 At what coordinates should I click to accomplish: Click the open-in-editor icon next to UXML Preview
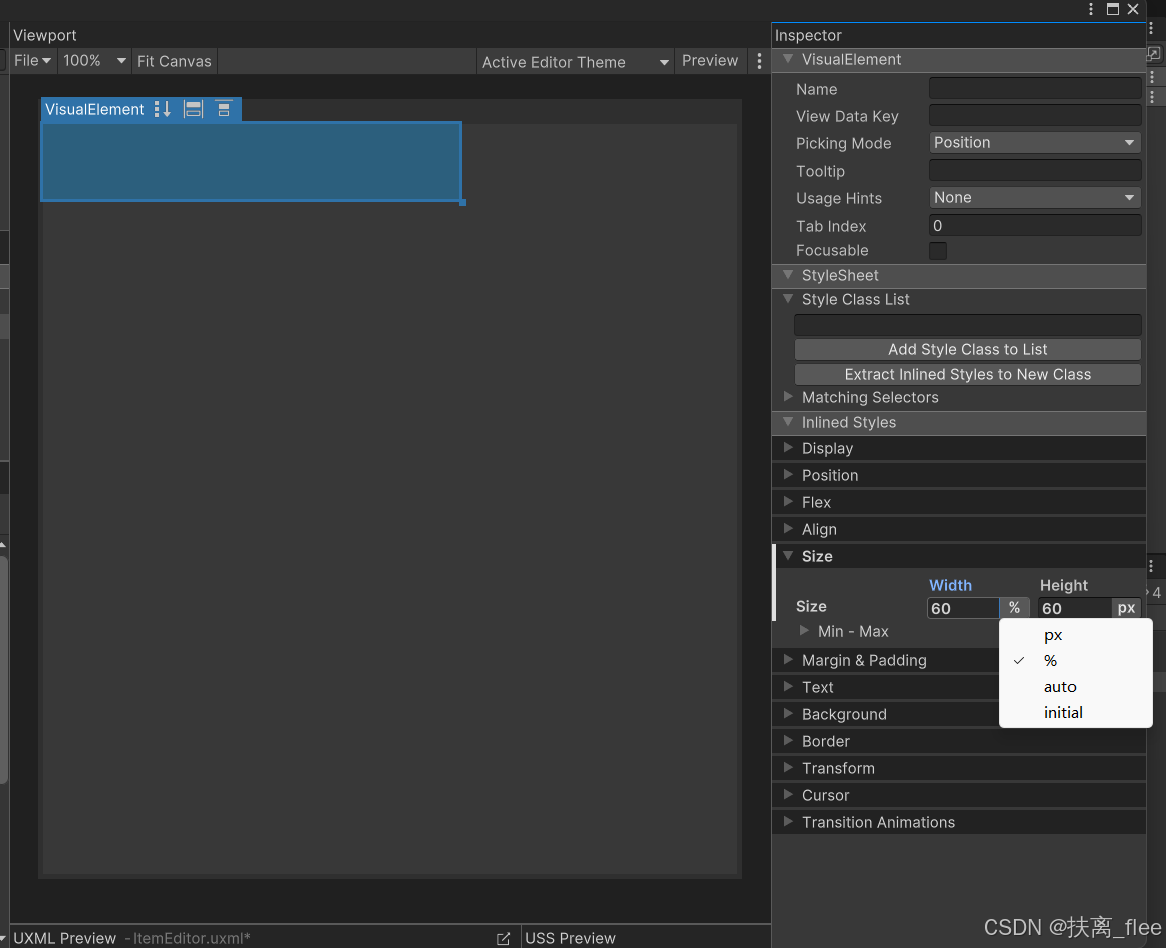[504, 939]
